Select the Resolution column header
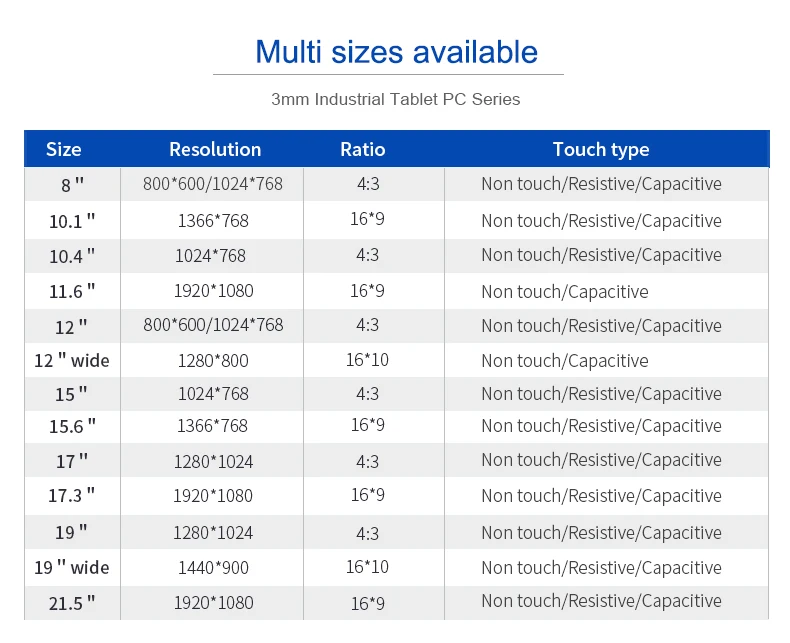Image resolution: width=790 pixels, height=643 pixels. (x=215, y=149)
